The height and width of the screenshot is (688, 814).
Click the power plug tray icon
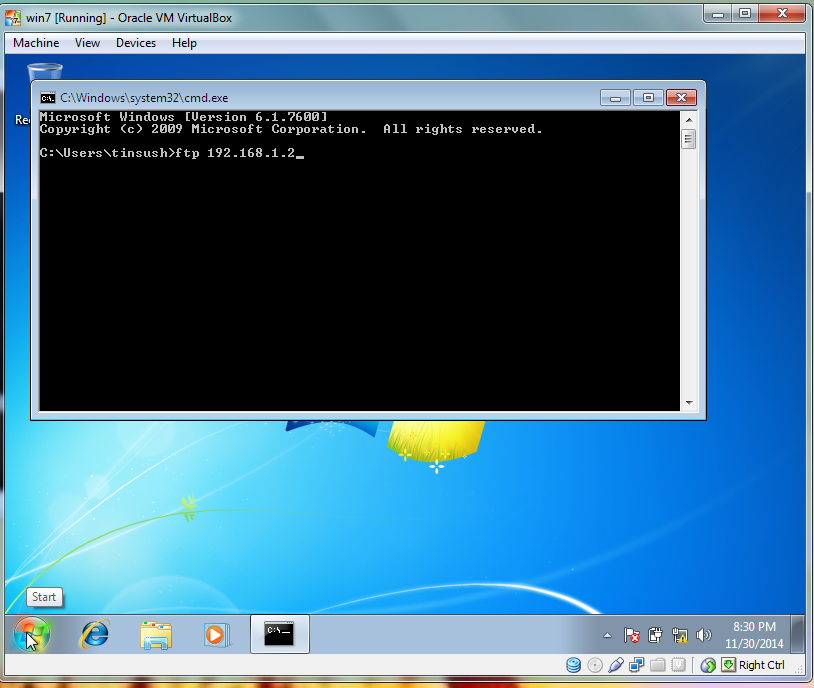point(655,635)
